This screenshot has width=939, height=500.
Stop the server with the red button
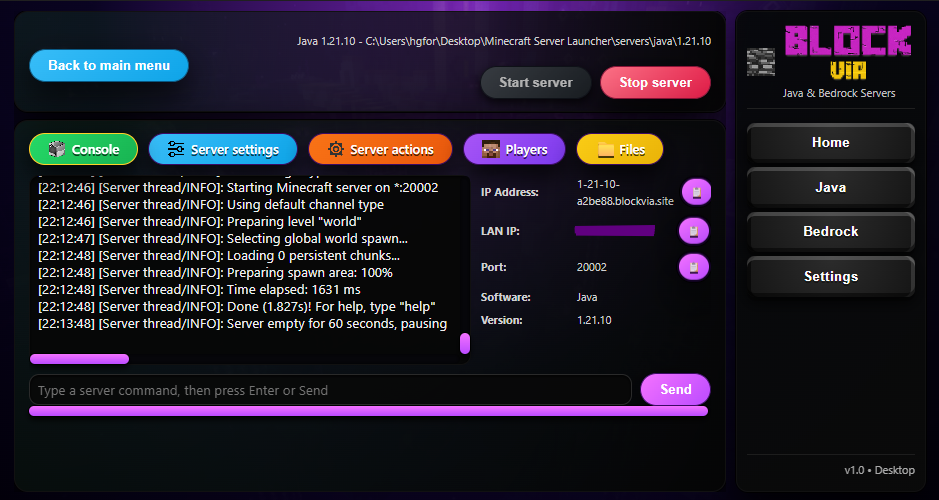point(656,83)
